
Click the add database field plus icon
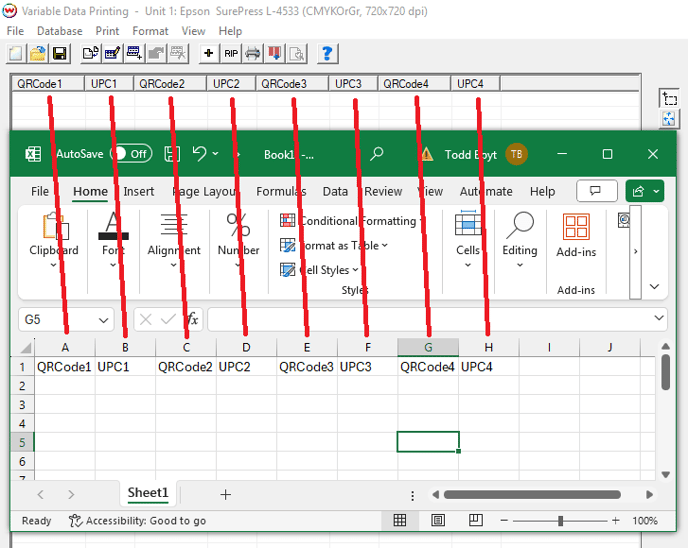coord(134,54)
